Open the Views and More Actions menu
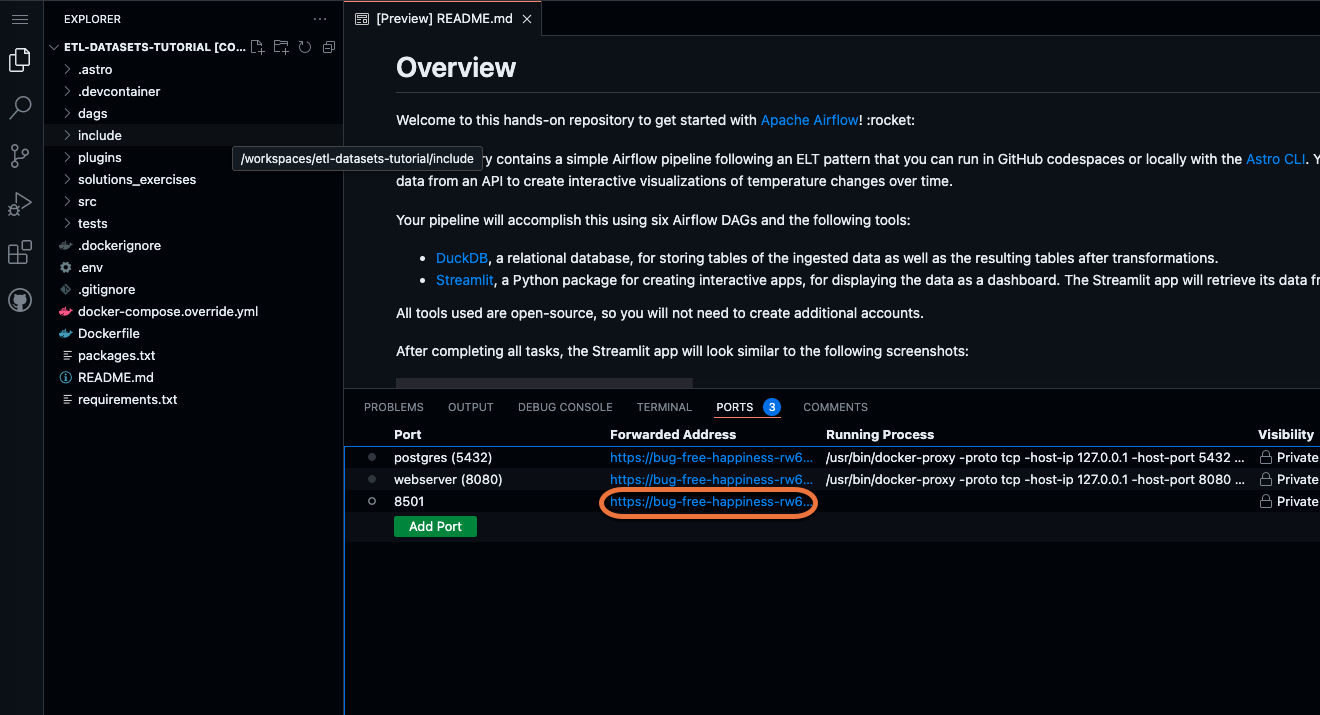This screenshot has height=715, width=1320. coord(319,18)
